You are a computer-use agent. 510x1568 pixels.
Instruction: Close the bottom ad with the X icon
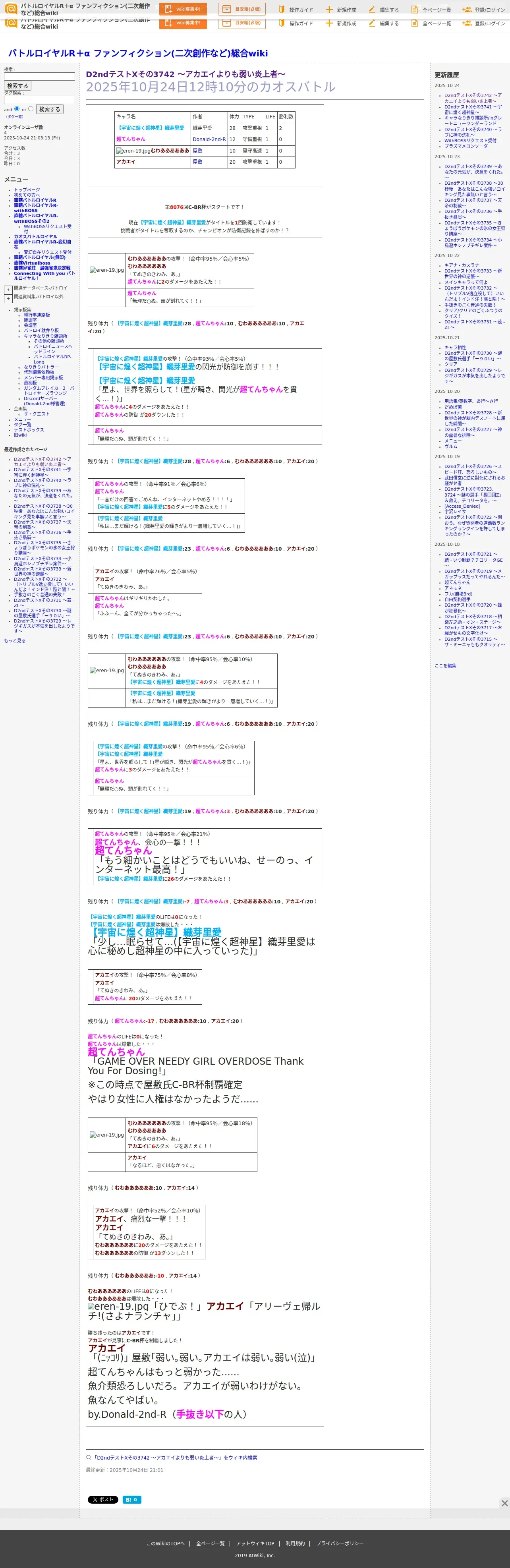tap(504, 1503)
